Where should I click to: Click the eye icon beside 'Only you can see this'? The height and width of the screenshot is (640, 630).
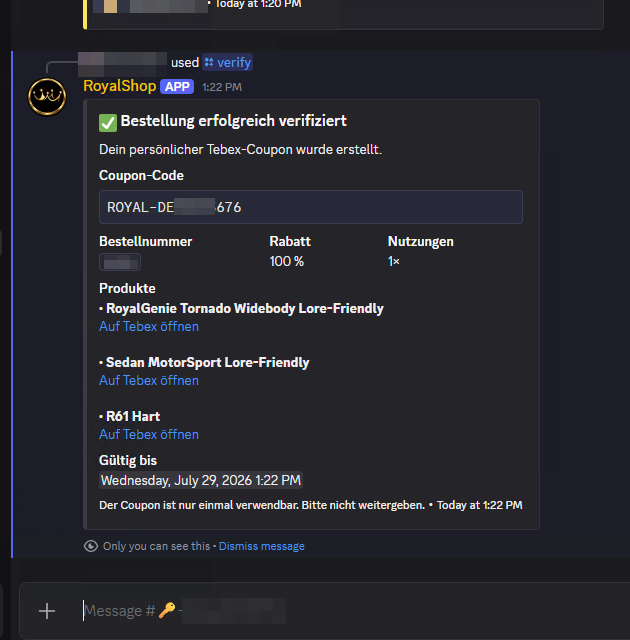(91, 546)
